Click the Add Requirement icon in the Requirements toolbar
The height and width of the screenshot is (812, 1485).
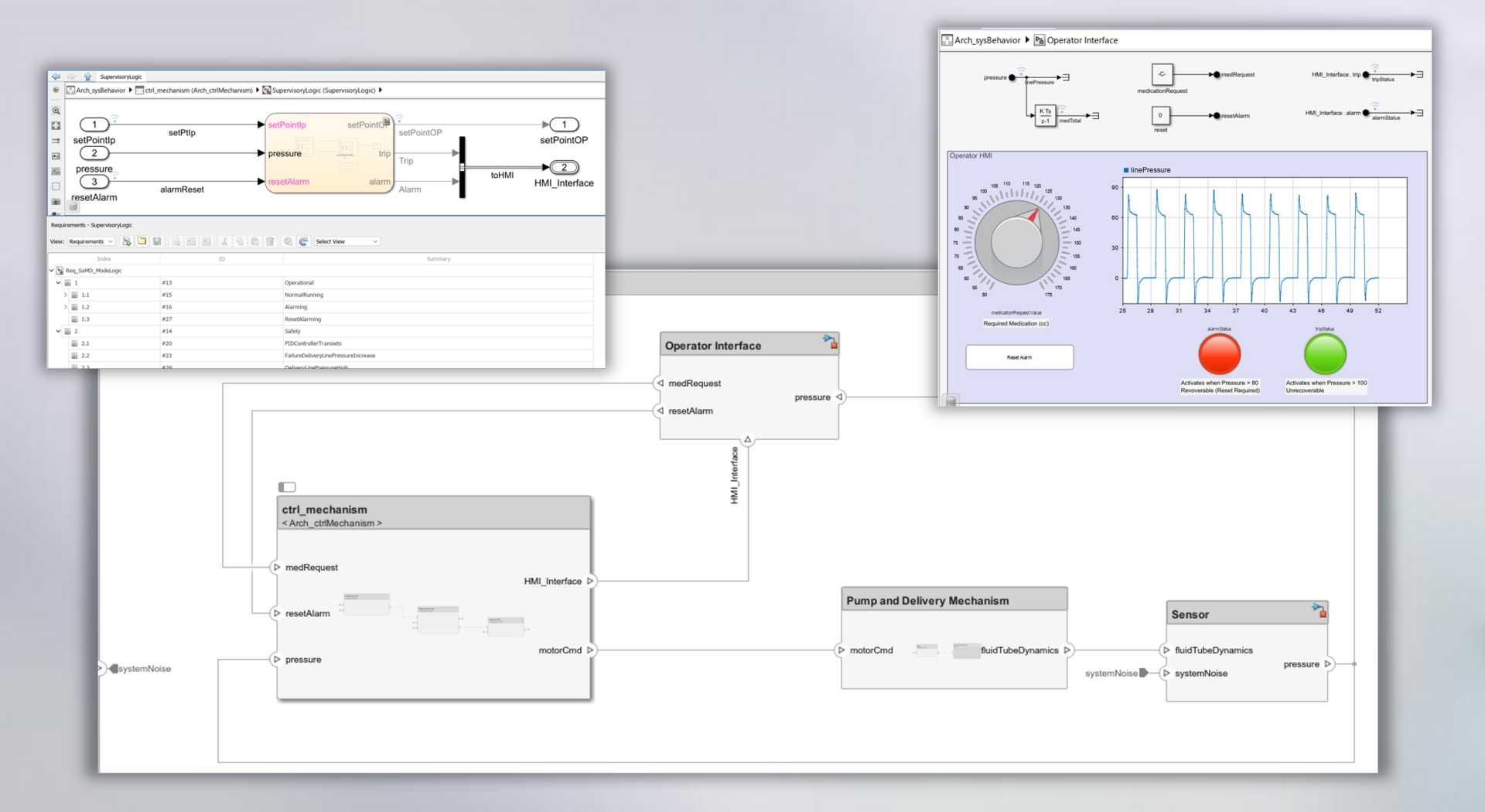click(126, 241)
